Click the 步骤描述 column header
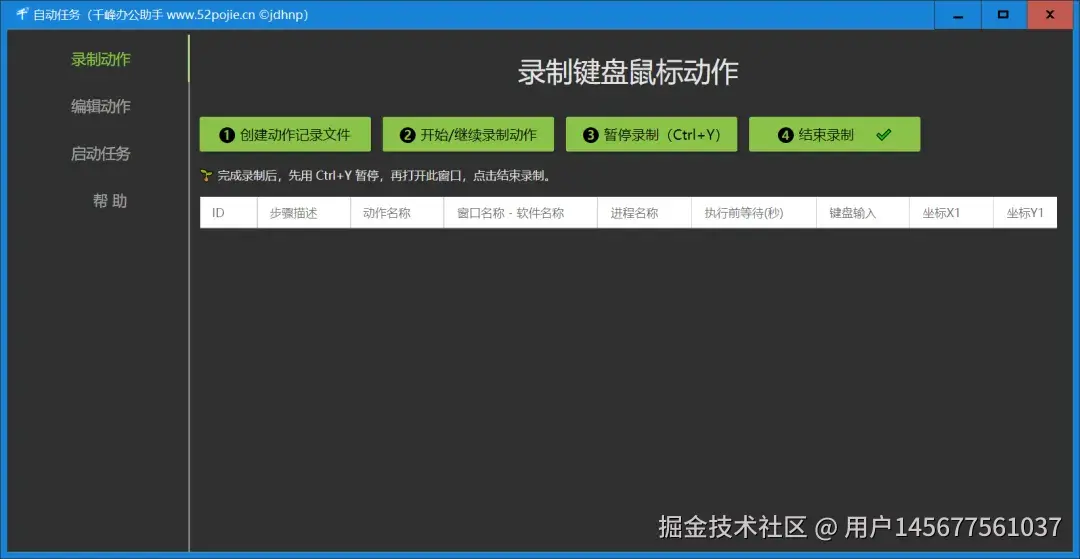 [304, 213]
